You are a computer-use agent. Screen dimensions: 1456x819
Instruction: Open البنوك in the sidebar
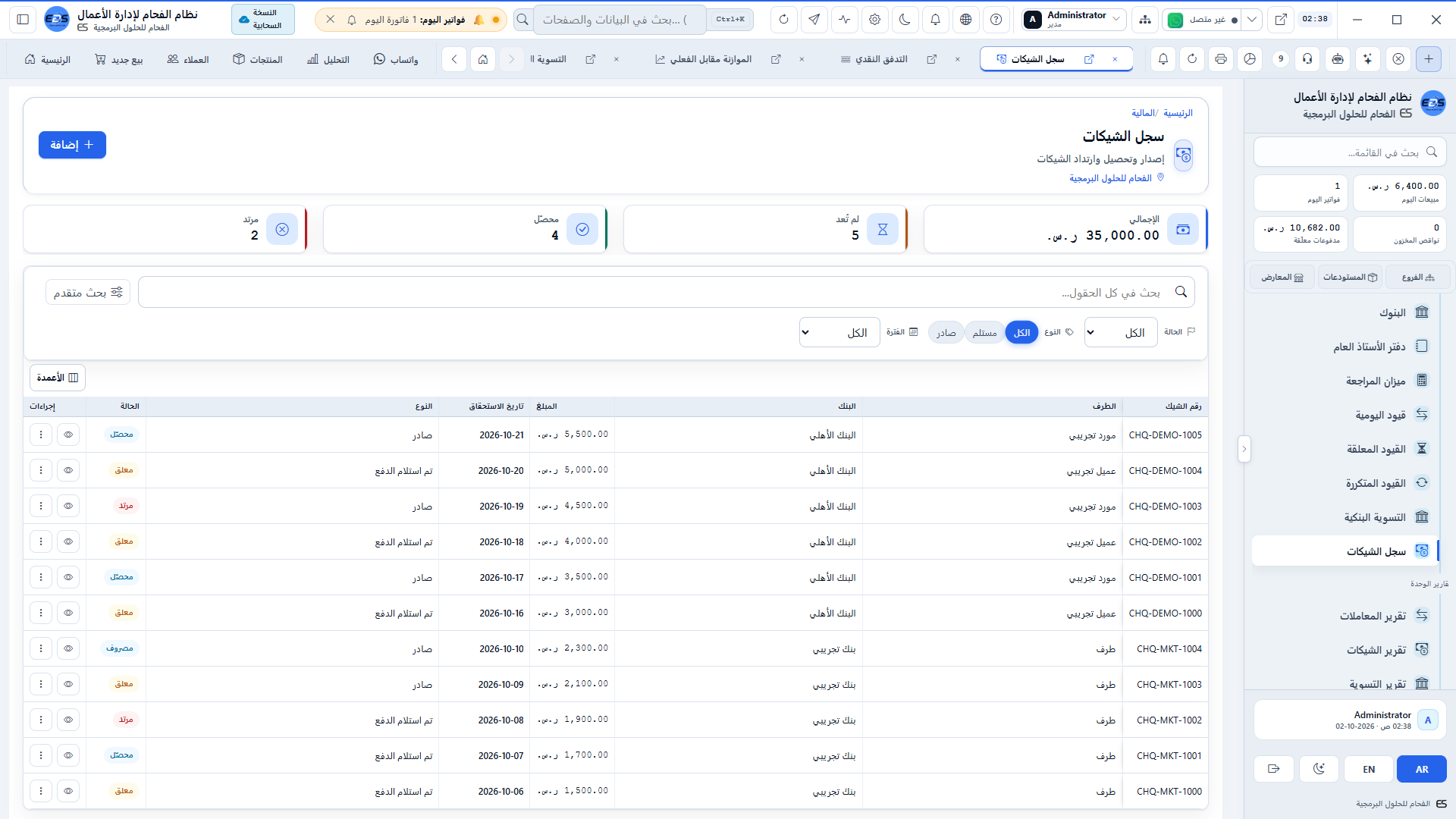click(x=1346, y=312)
